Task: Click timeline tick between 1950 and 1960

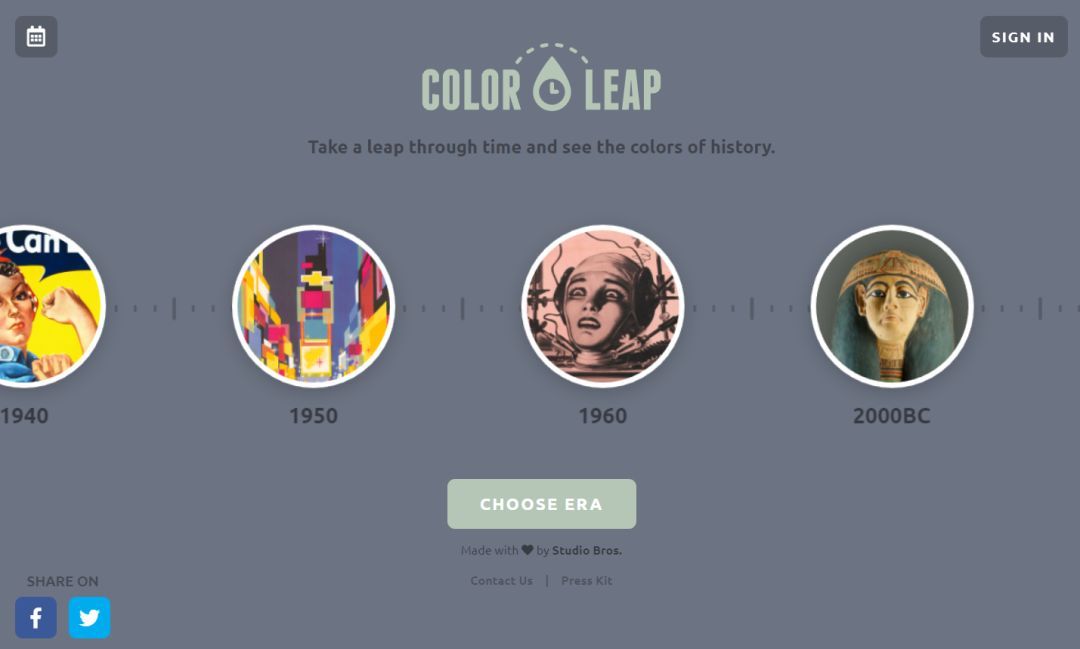Action: pos(463,308)
